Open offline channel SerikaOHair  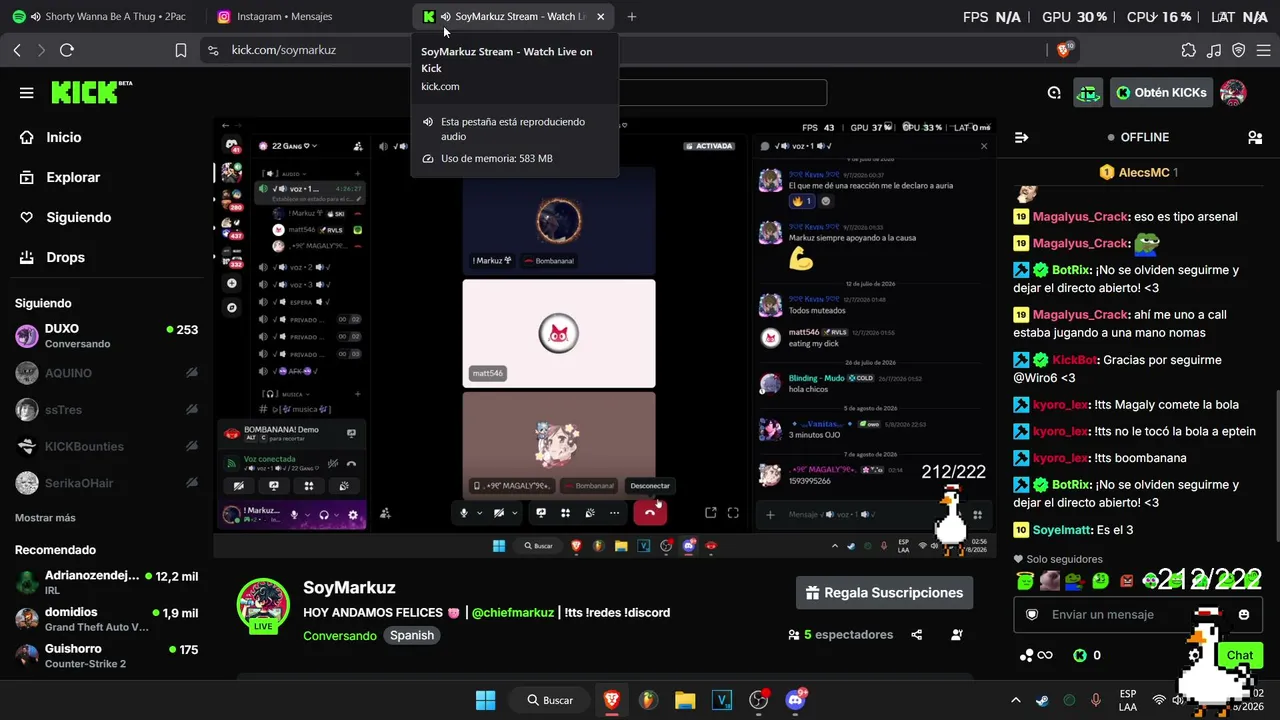point(106,483)
